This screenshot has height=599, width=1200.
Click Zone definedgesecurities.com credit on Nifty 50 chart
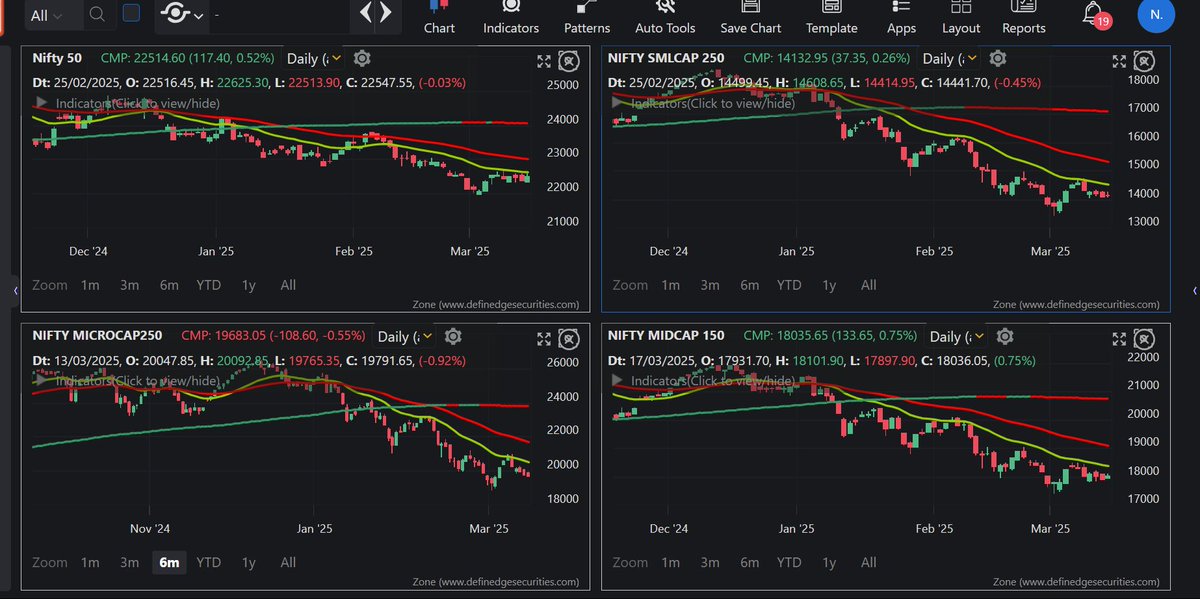[496, 304]
